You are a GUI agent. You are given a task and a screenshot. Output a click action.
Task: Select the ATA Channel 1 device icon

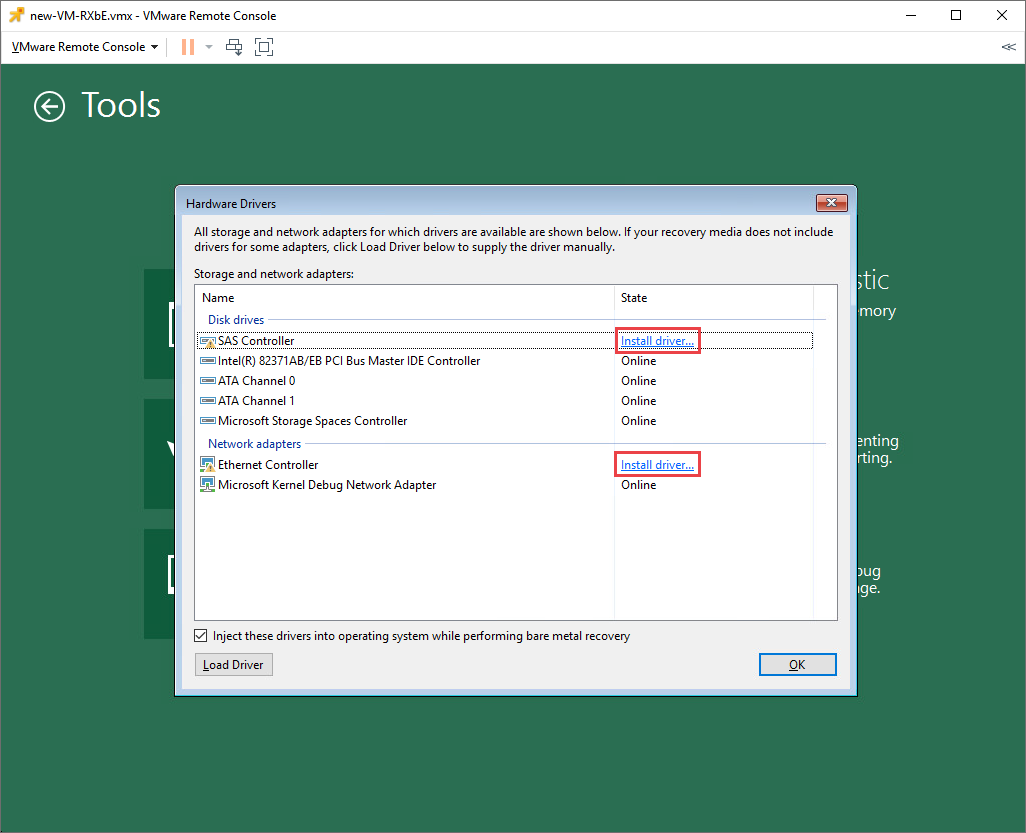207,400
